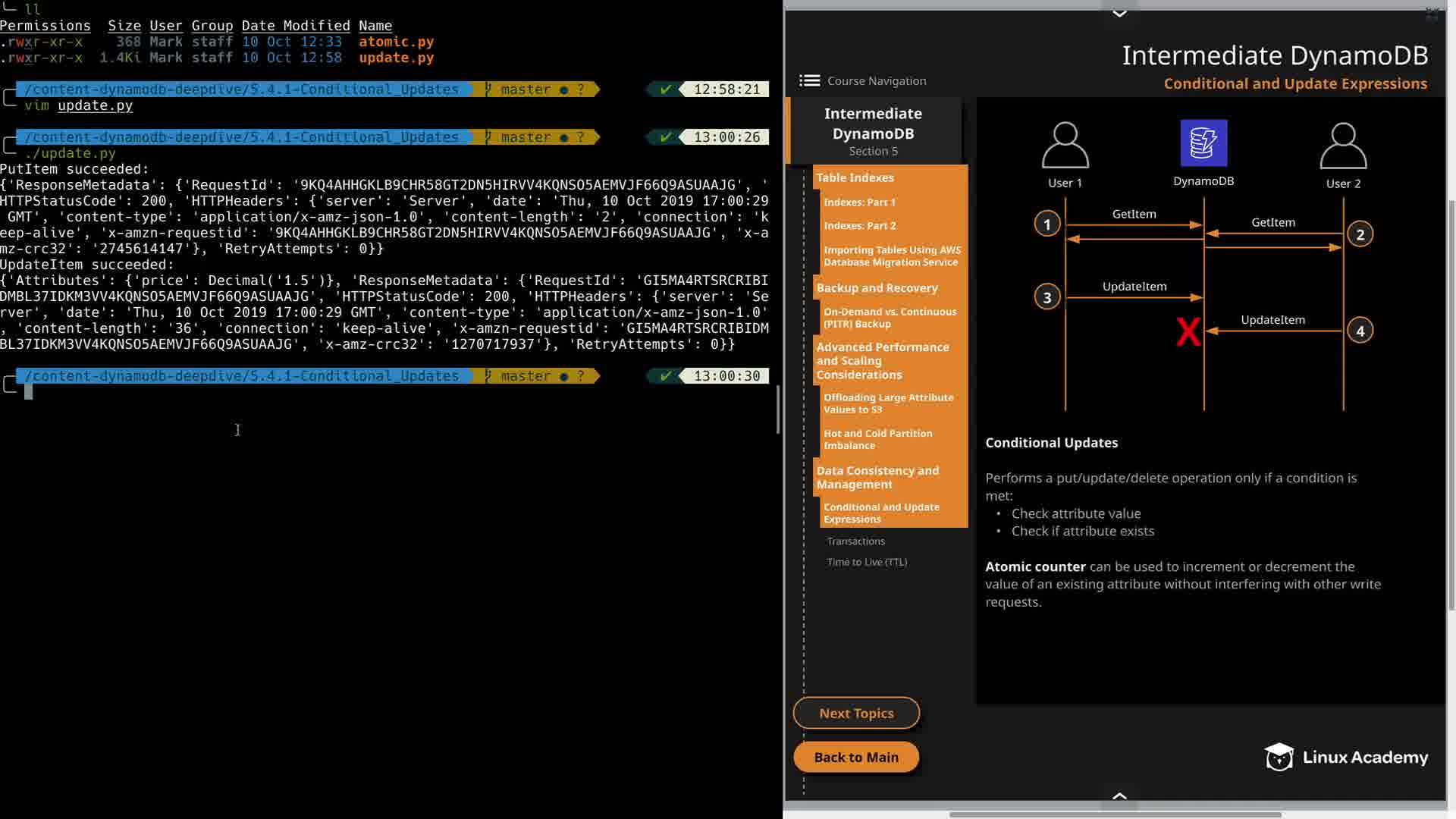The width and height of the screenshot is (1456, 819).
Task: Expand the top chevron down arrow
Action: [1119, 13]
